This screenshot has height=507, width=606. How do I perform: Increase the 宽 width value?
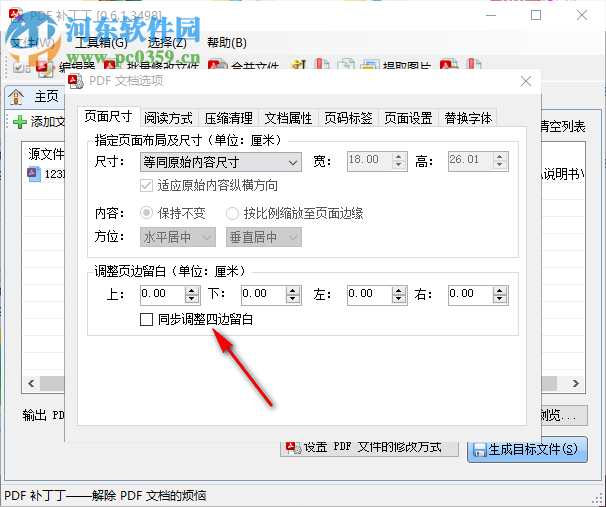coord(398,157)
